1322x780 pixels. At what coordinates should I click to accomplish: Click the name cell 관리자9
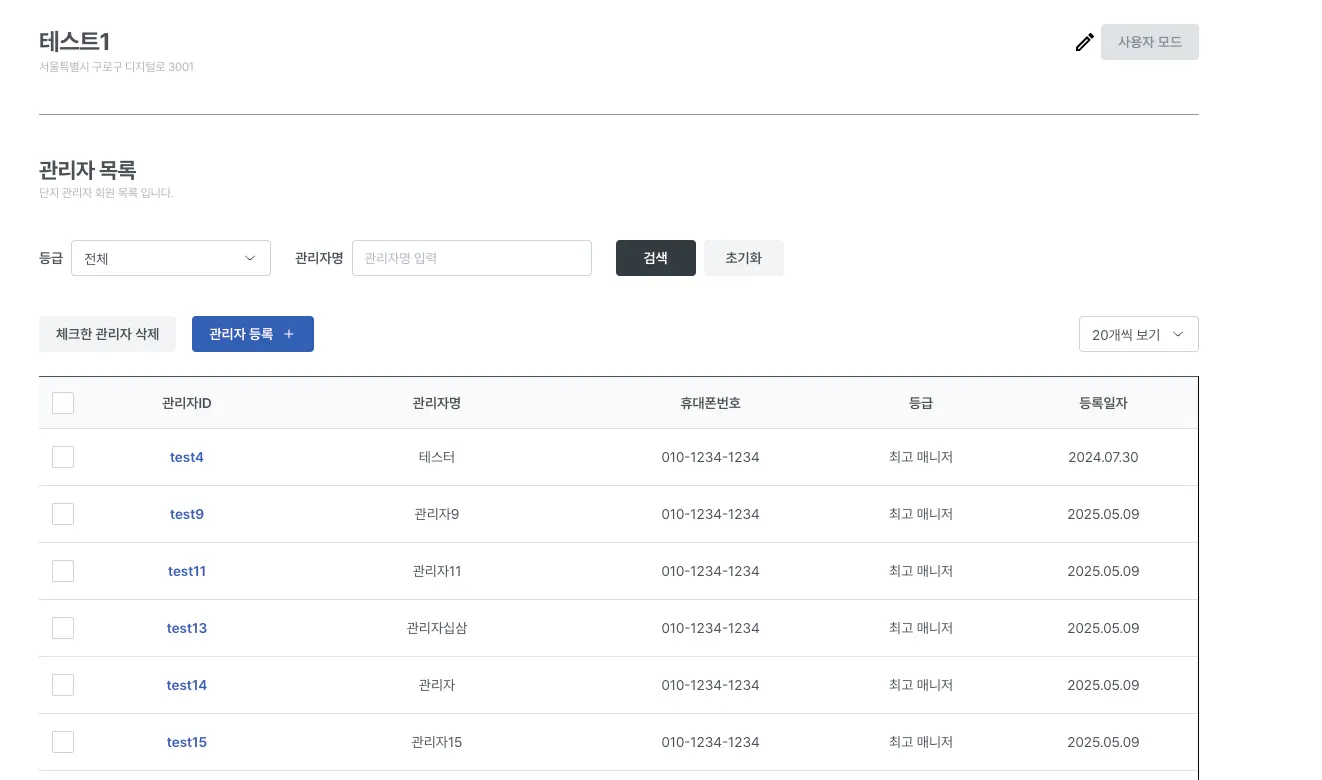point(437,514)
